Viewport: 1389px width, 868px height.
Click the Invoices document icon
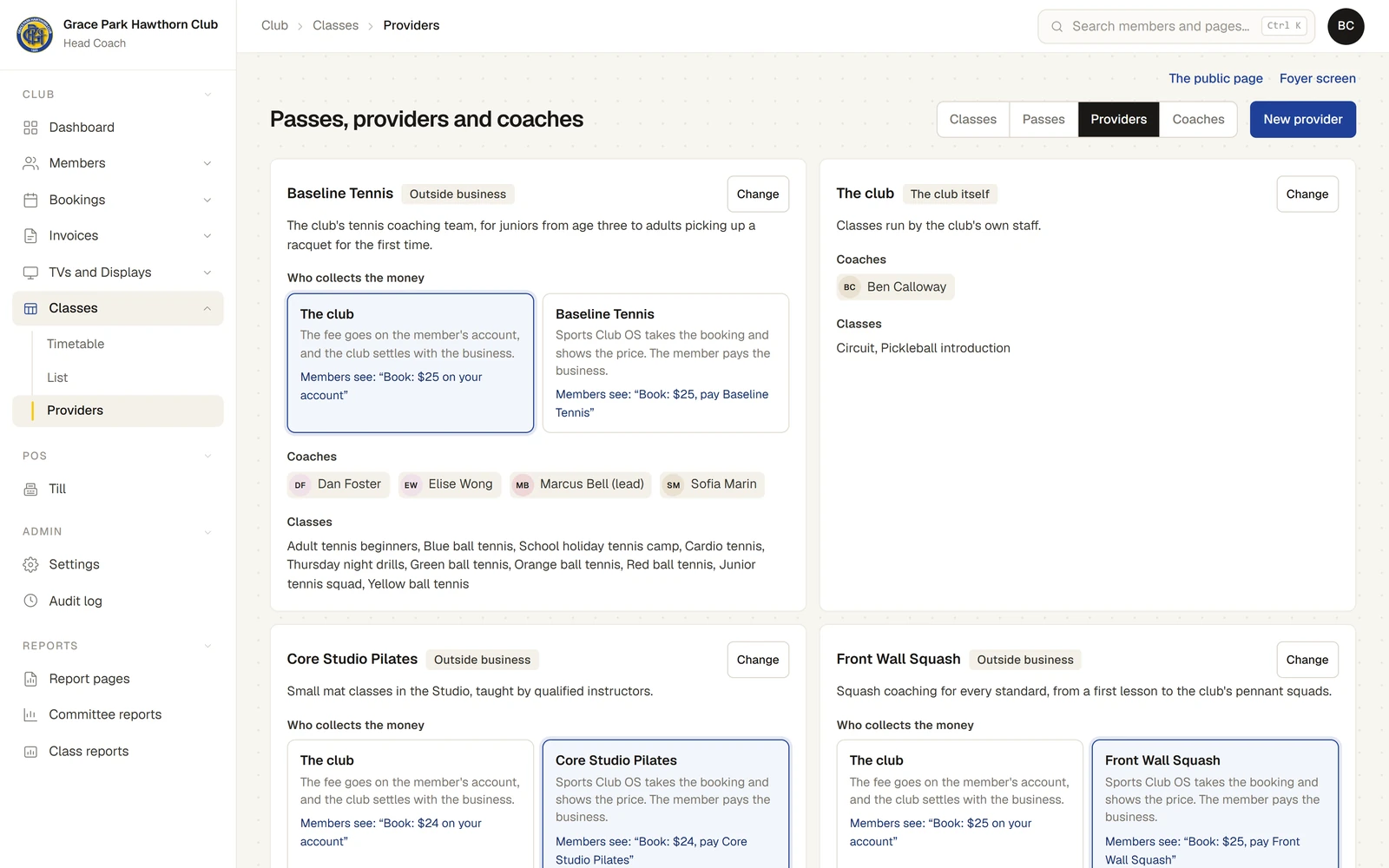[x=30, y=236]
